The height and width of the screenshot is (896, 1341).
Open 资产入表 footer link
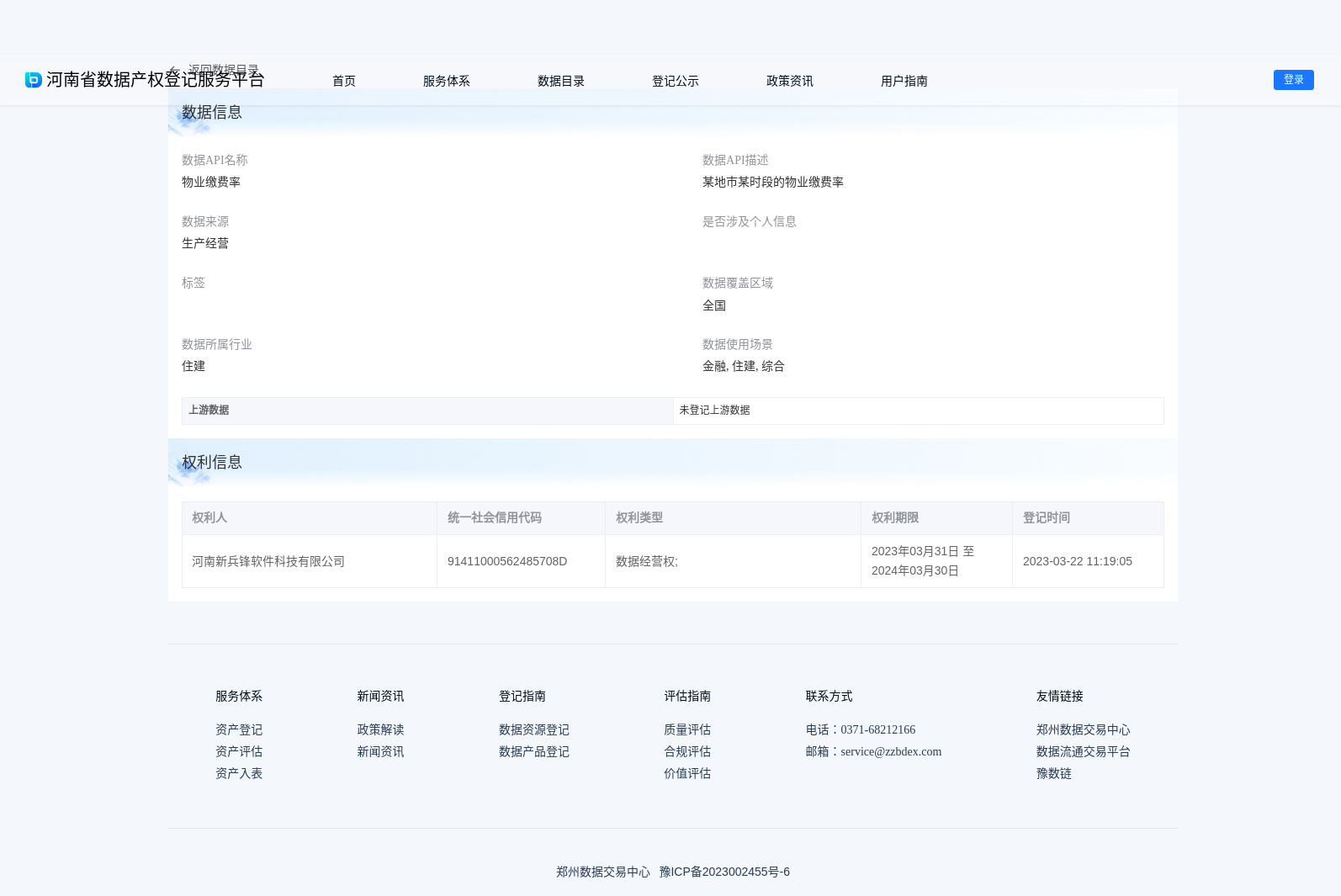coord(239,773)
